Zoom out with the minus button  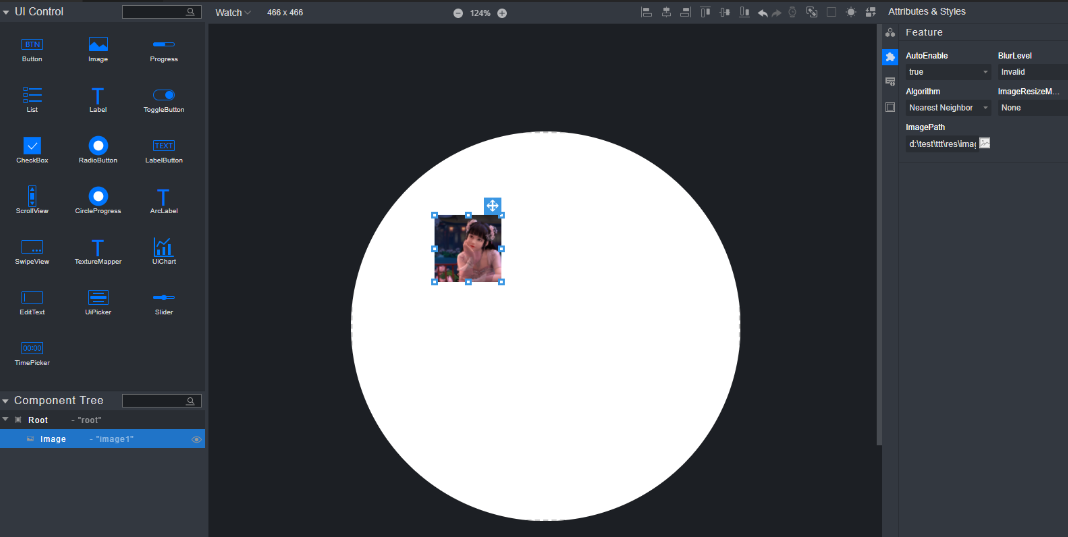tap(458, 13)
